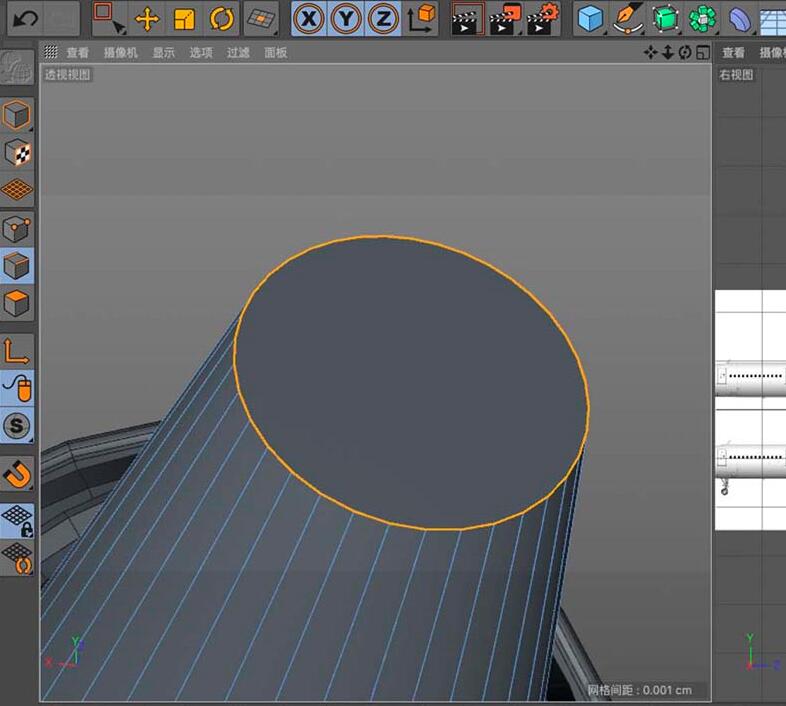This screenshot has height=706, width=786.
Task: Toggle the tweak mode icon
Action: click(x=17, y=388)
